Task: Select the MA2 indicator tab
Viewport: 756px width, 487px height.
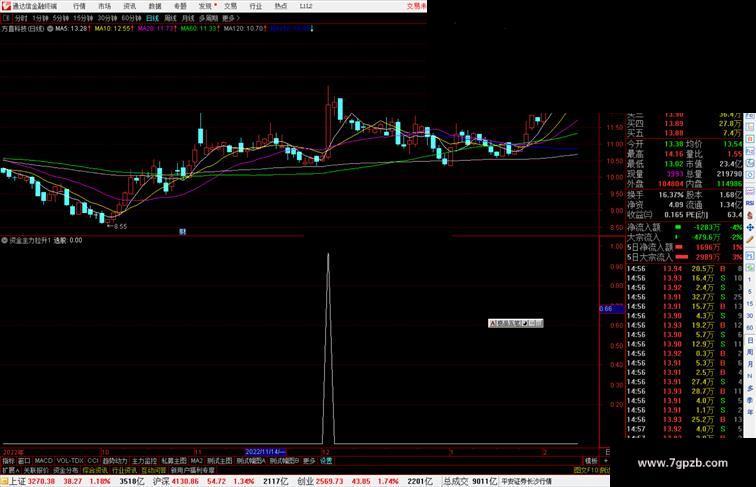Action: click(x=196, y=461)
